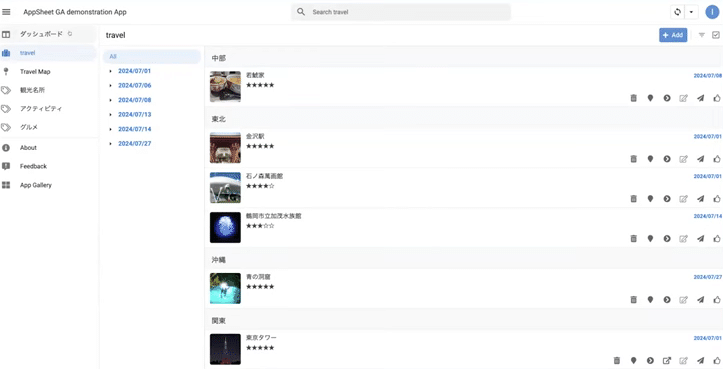Open グルメ in the sidebar
Viewport: 723px width, 369px height.
click(48, 127)
